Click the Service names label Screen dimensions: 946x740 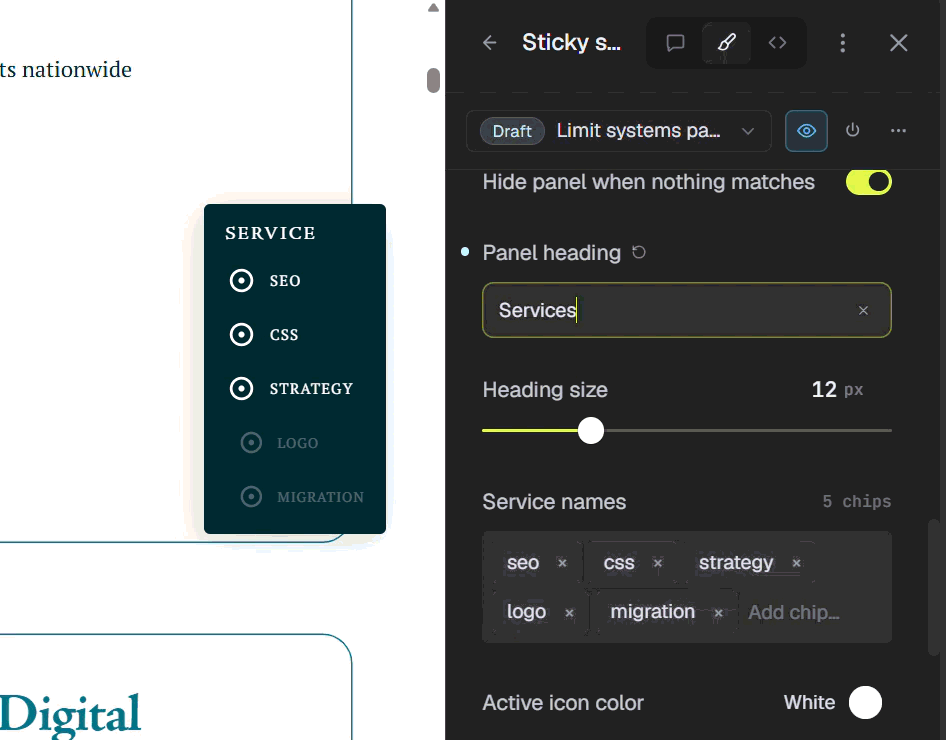pyautogui.click(x=554, y=502)
